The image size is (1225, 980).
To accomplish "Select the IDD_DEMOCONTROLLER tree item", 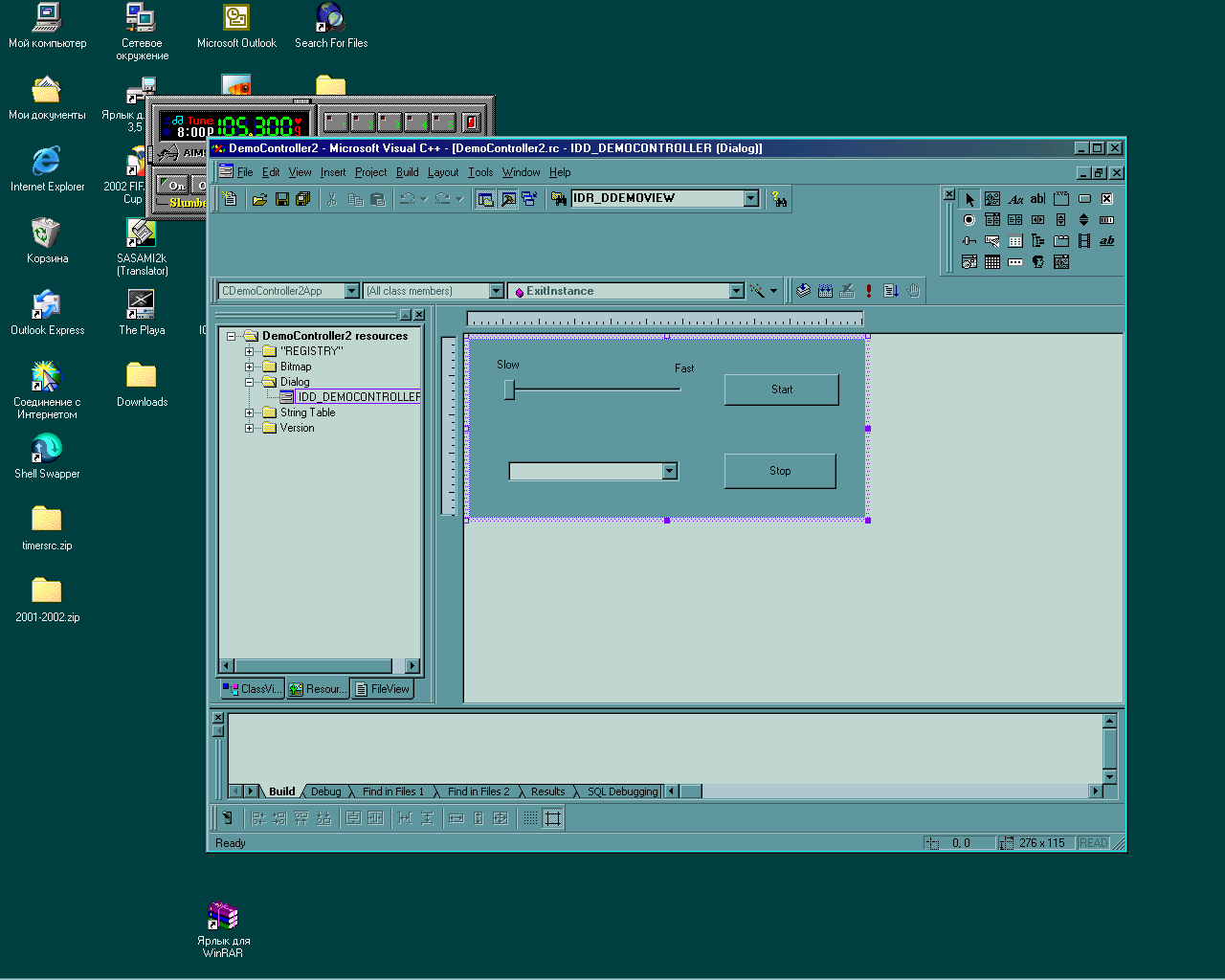I will pyautogui.click(x=359, y=396).
